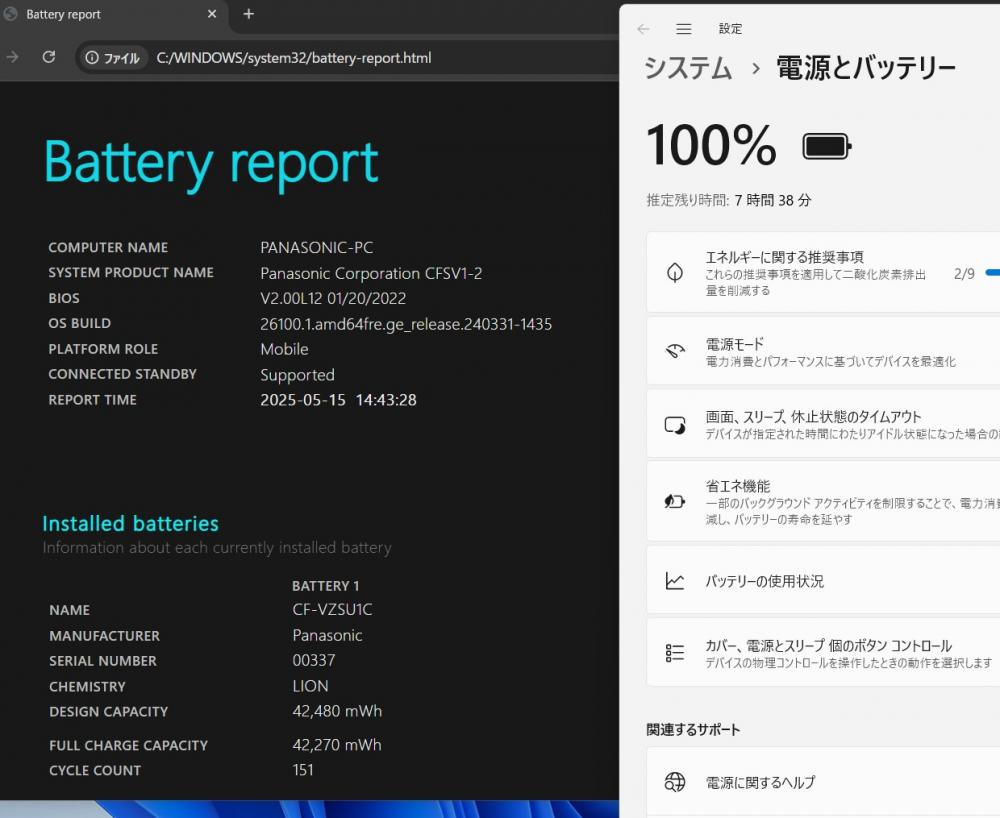Screen dimensions: 1000x818
Task: Click the screen and sleep timeout icon
Action: (675, 425)
